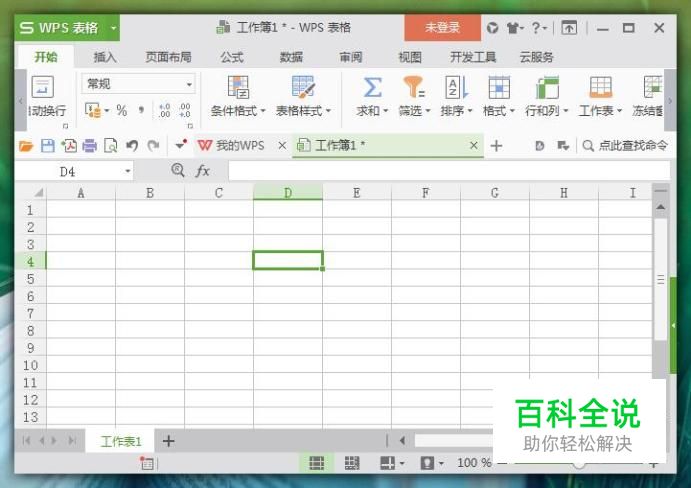
Task: Switch to the 我的WPS document tab
Action: click(x=241, y=145)
